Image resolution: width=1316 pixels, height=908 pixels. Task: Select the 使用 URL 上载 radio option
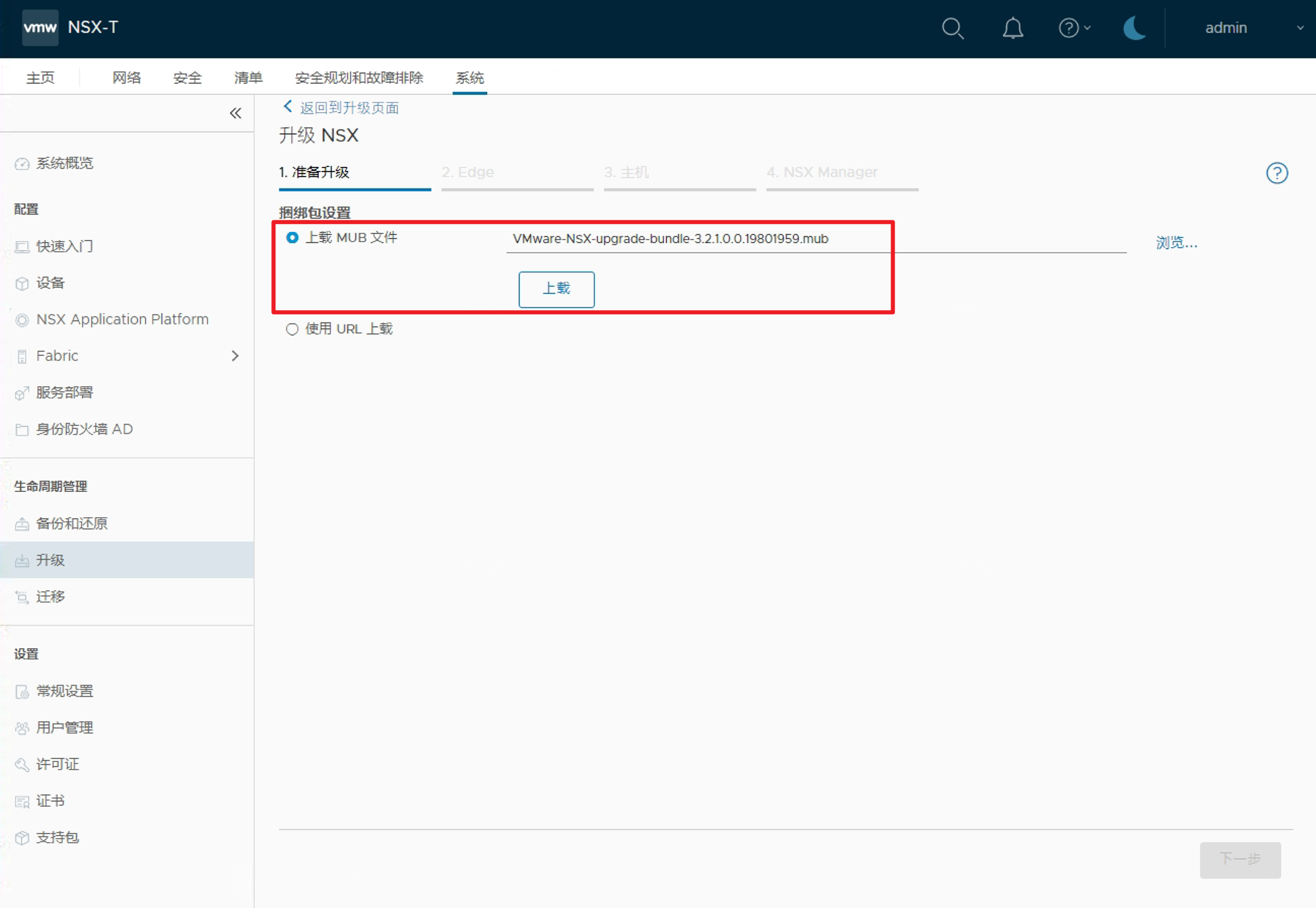pyautogui.click(x=292, y=329)
